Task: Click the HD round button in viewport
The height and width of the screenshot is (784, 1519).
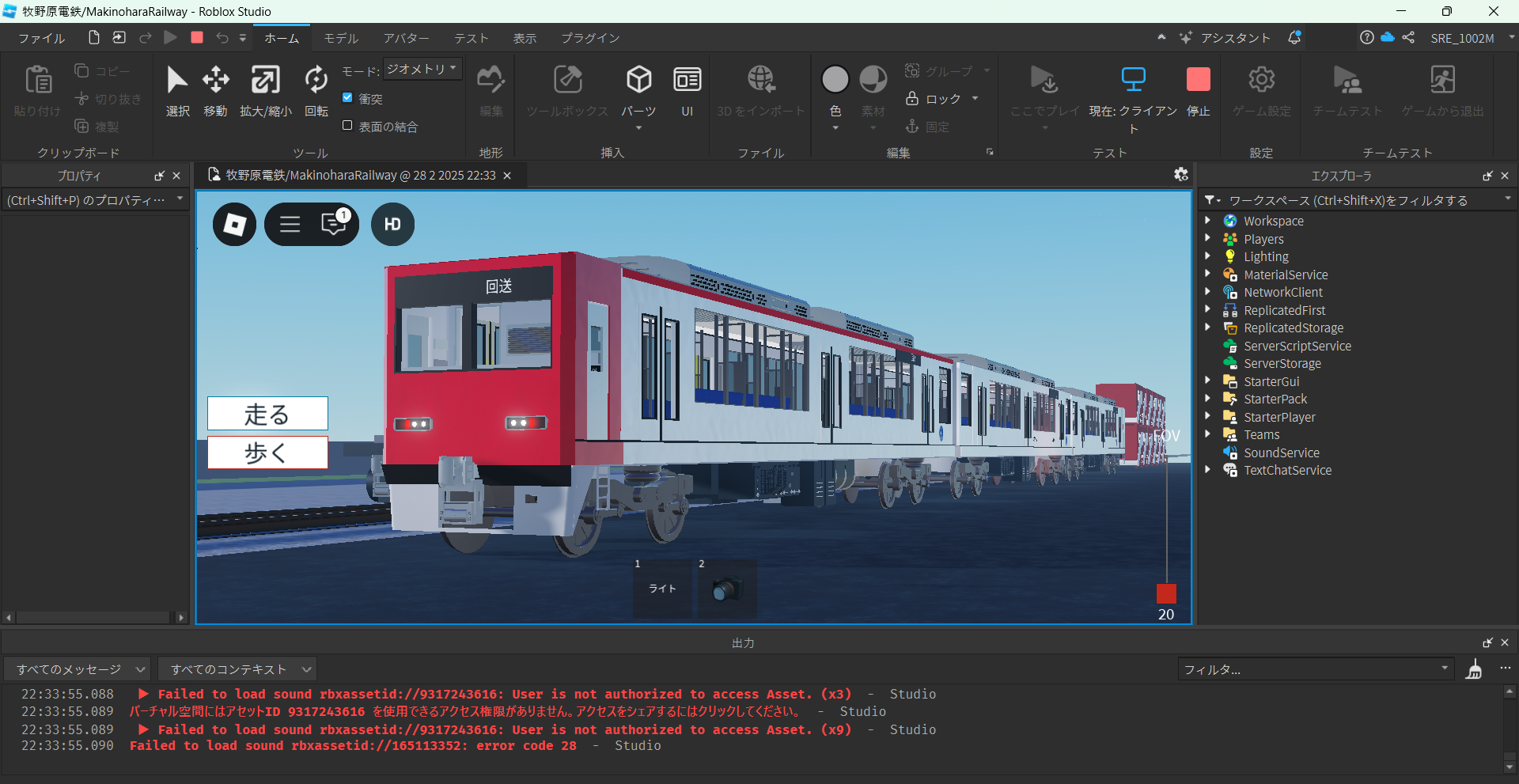Action: pos(392,224)
